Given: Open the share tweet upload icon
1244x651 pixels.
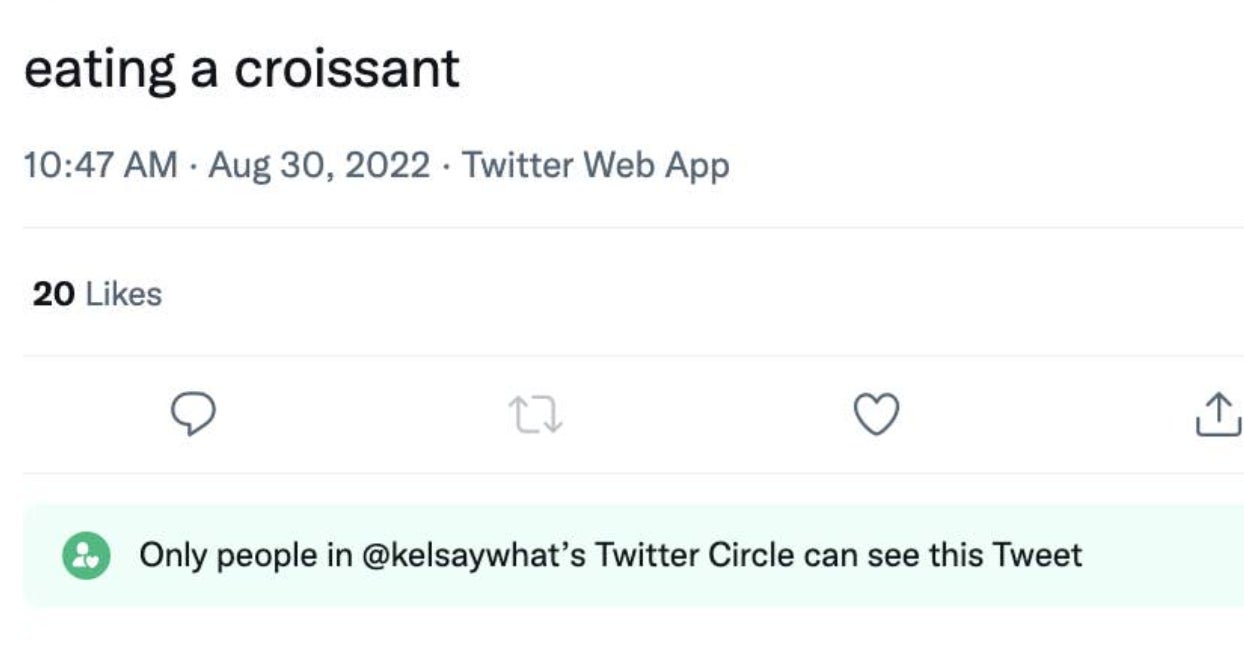Looking at the screenshot, I should [x=1218, y=414].
